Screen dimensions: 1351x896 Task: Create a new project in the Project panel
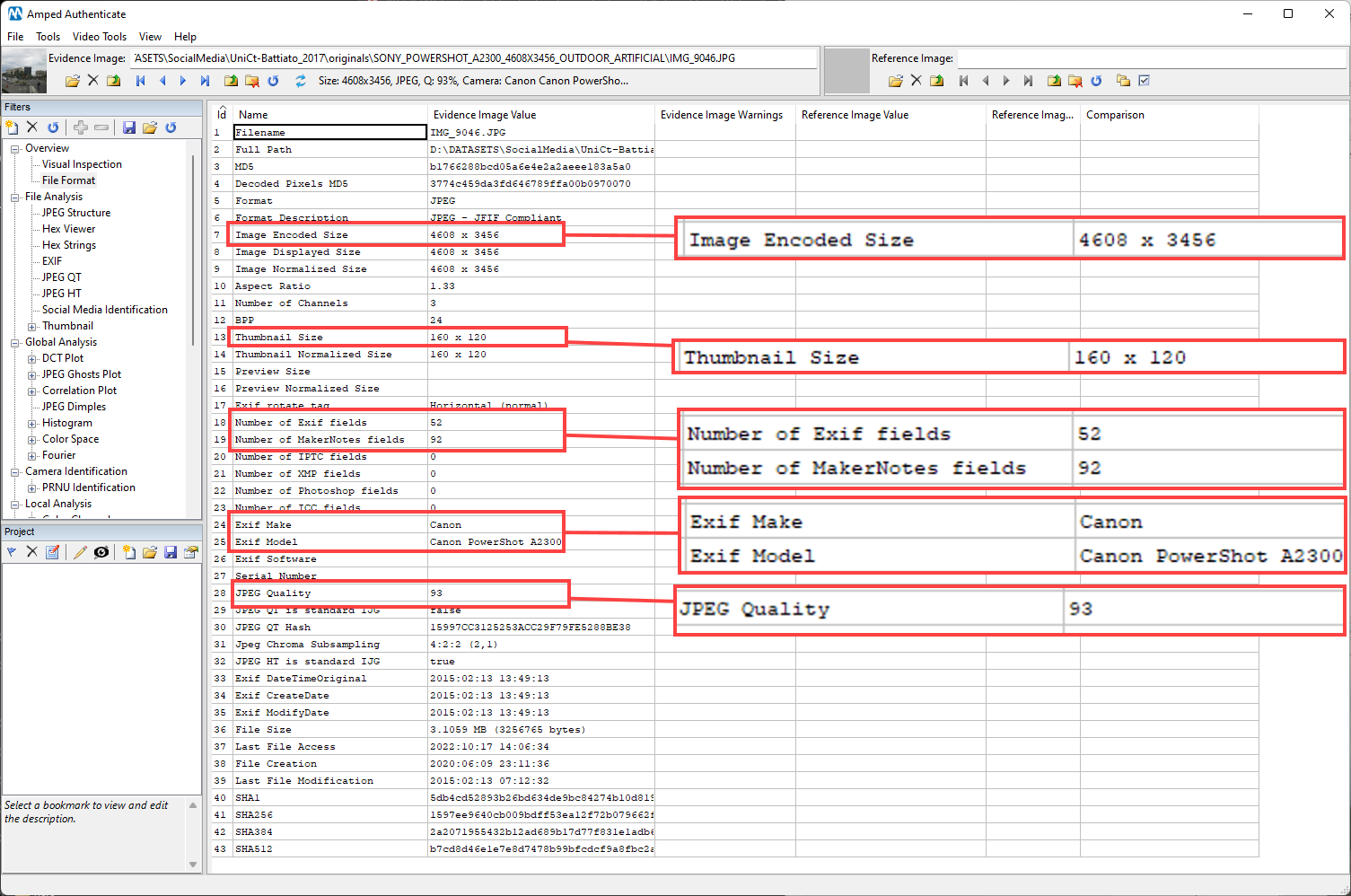pyautogui.click(x=128, y=552)
